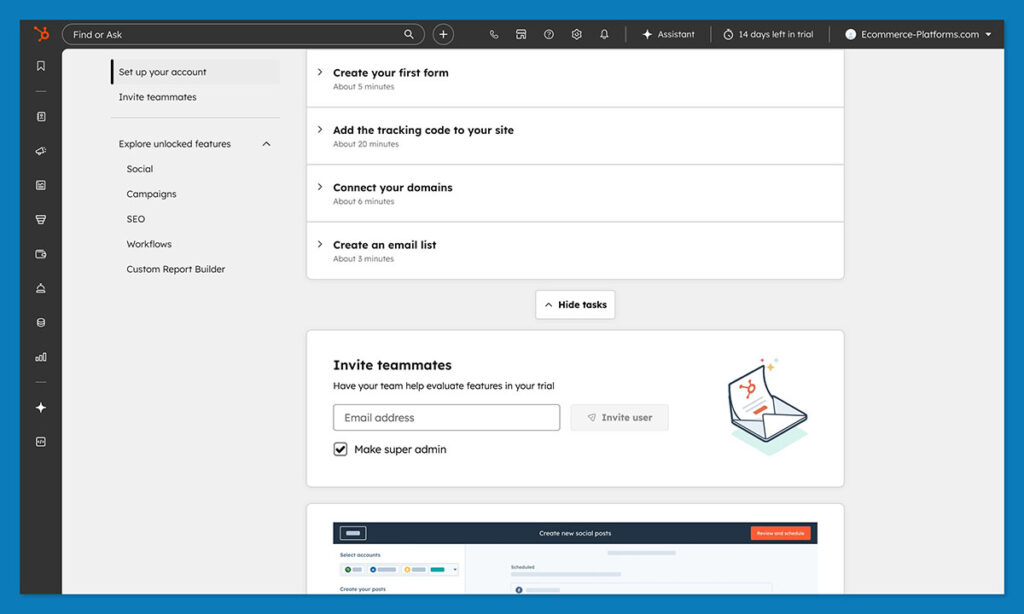Uncheck Make super admin
Viewport: 1024px width, 614px height.
[340, 449]
